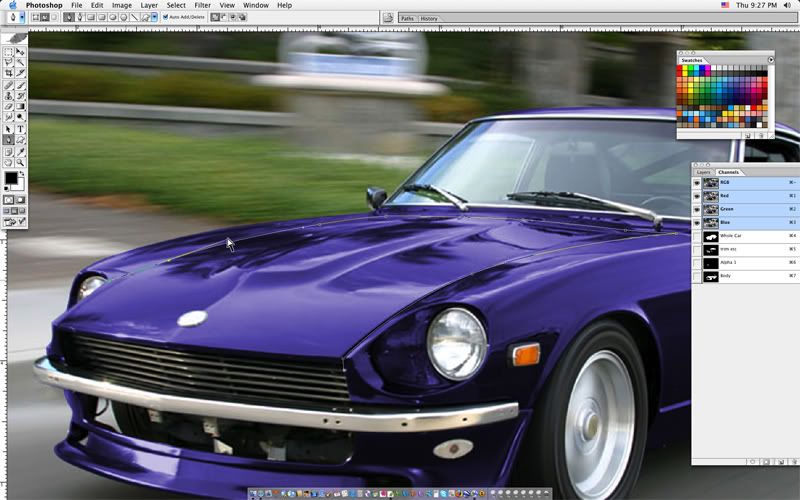Click the Hand tool
Screen dimensions: 800x500
[x=9, y=162]
